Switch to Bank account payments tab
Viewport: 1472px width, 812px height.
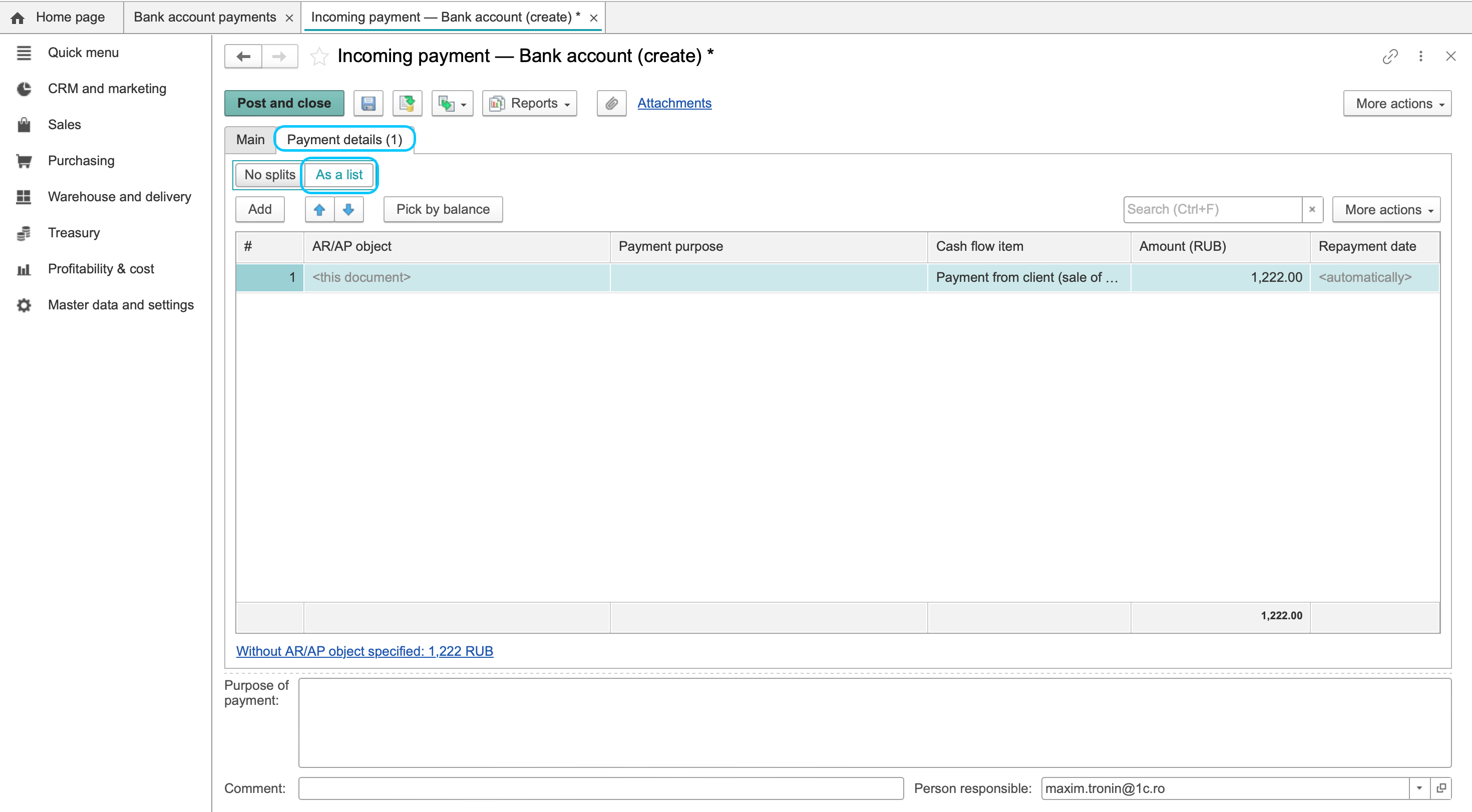click(205, 17)
